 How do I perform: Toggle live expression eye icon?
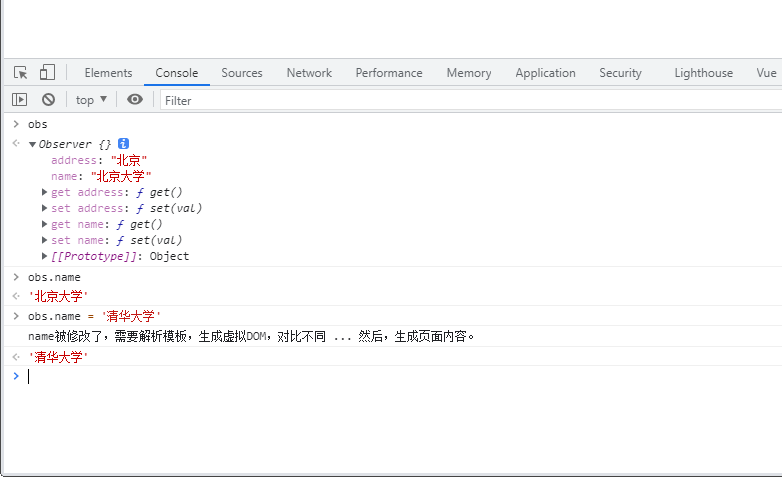(x=135, y=99)
